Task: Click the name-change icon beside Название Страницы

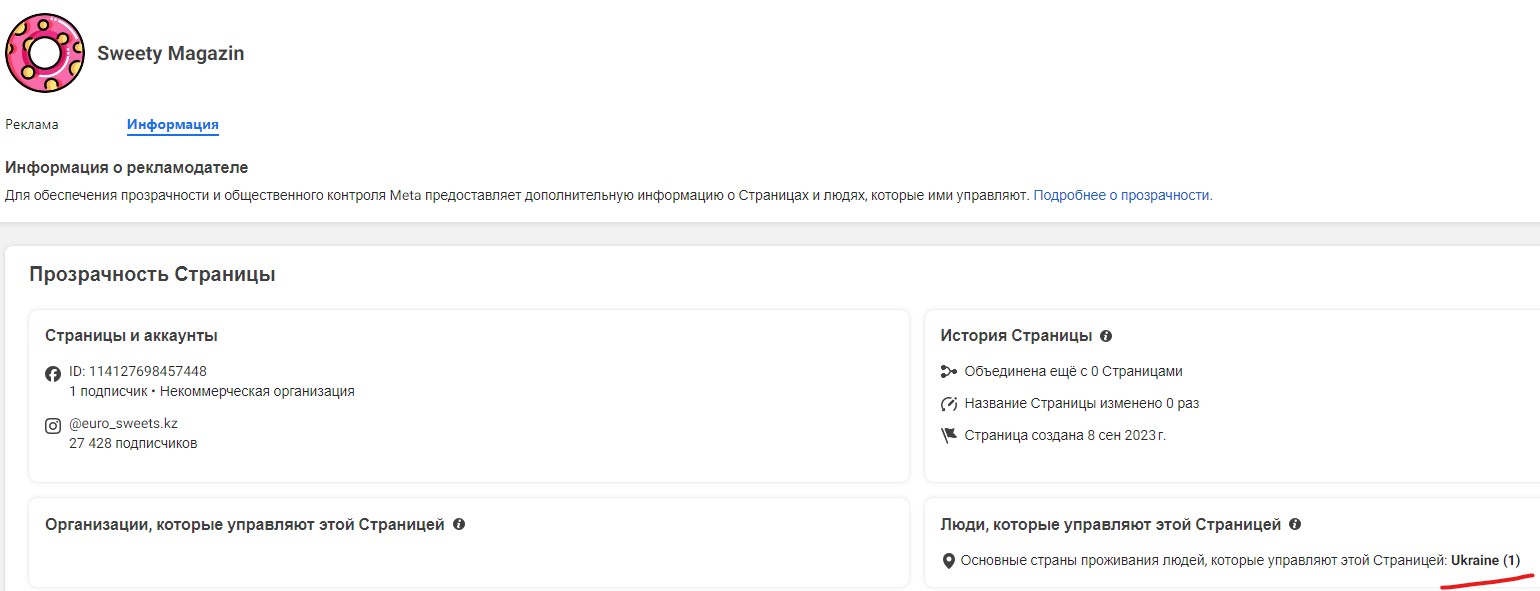Action: pyautogui.click(x=949, y=404)
